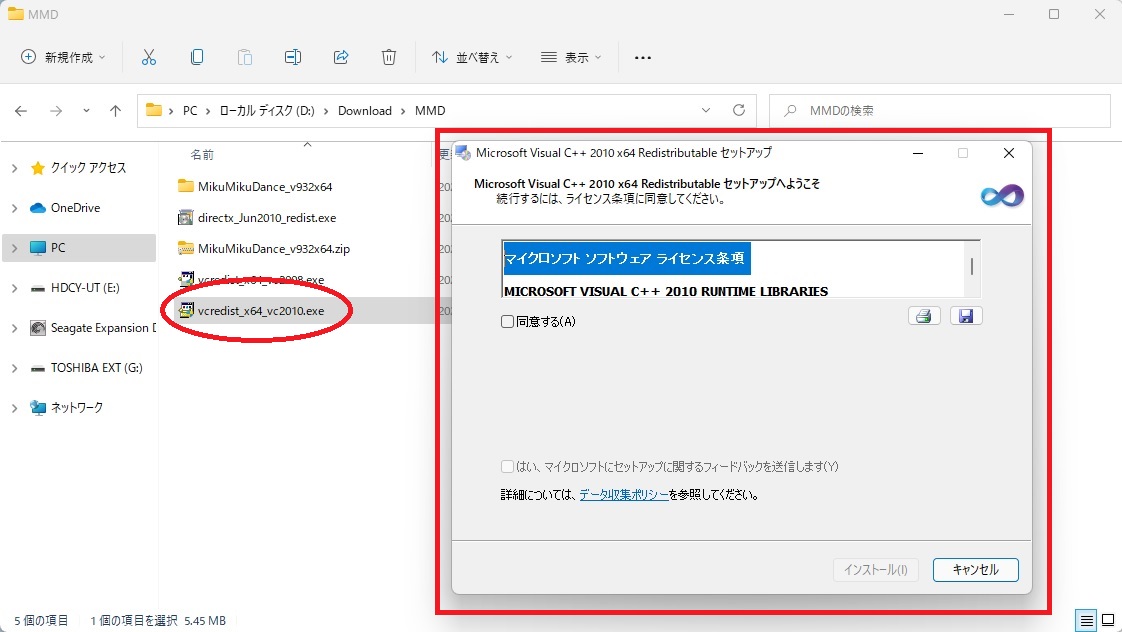
Task: Click PC in the address breadcrumb
Action: click(190, 111)
